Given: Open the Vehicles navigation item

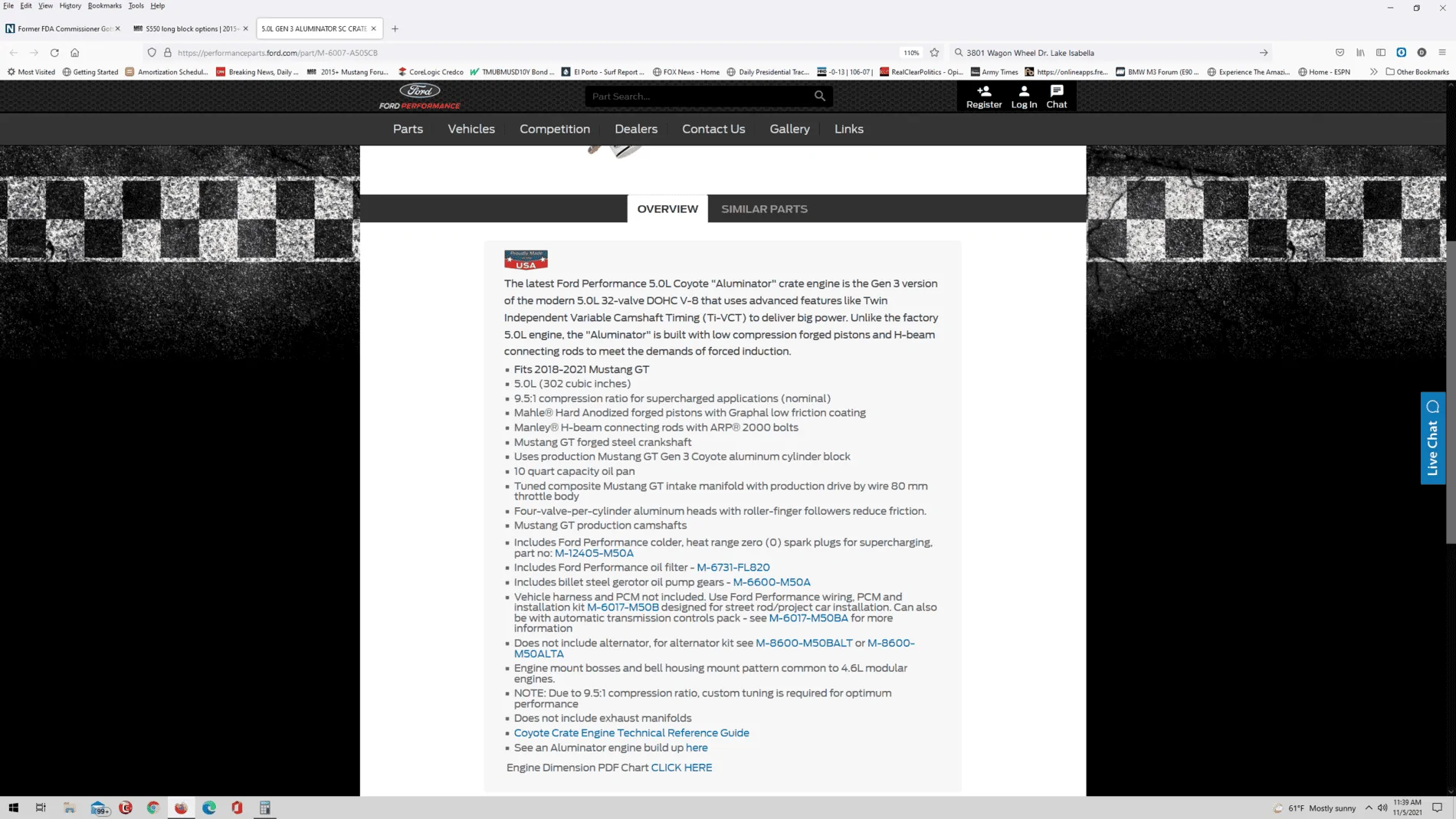Looking at the screenshot, I should click(x=471, y=129).
